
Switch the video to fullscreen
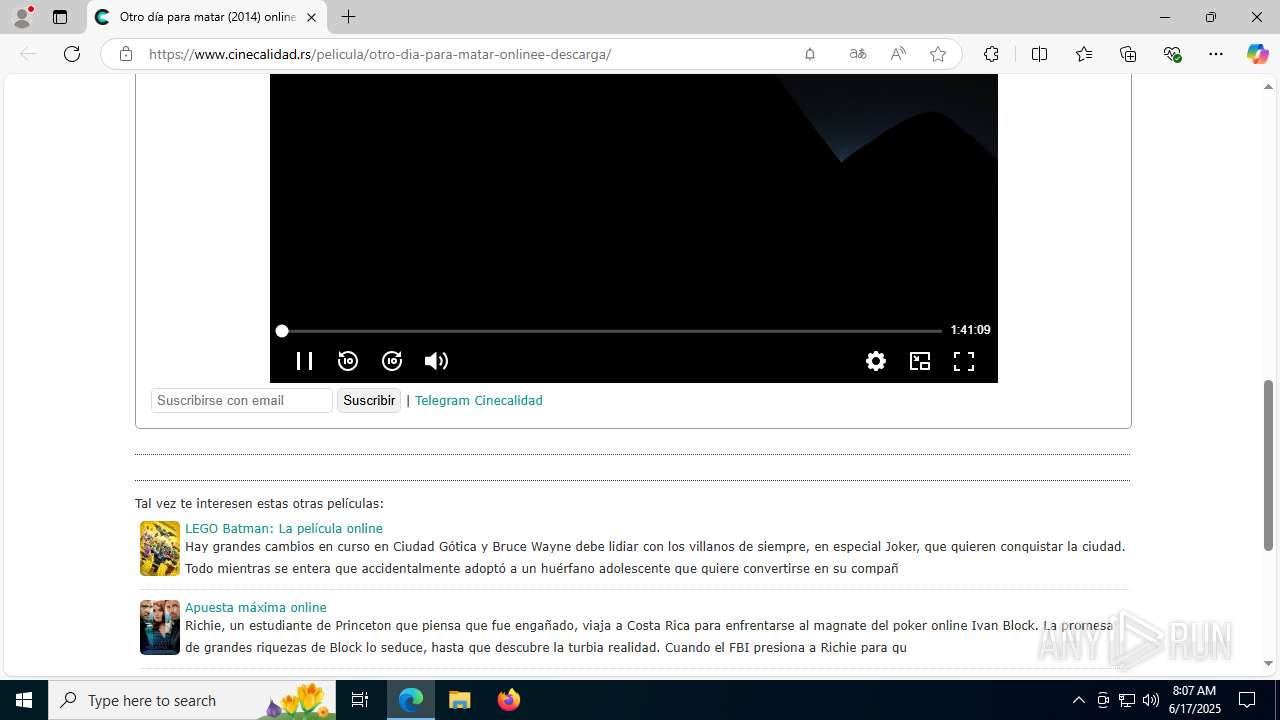pyautogui.click(x=964, y=361)
